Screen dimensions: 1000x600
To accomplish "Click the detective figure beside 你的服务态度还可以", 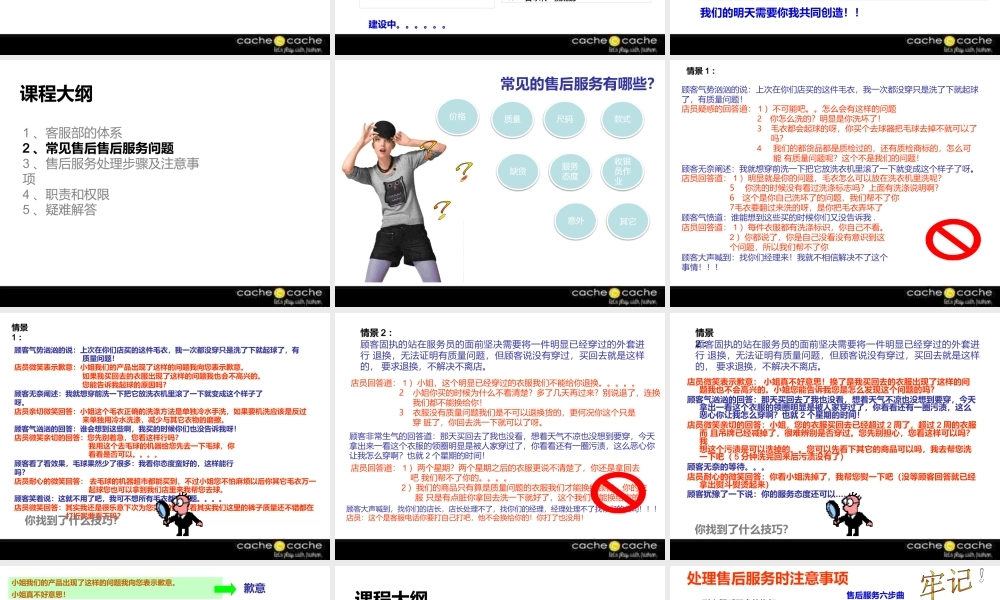I will tap(849, 514).
